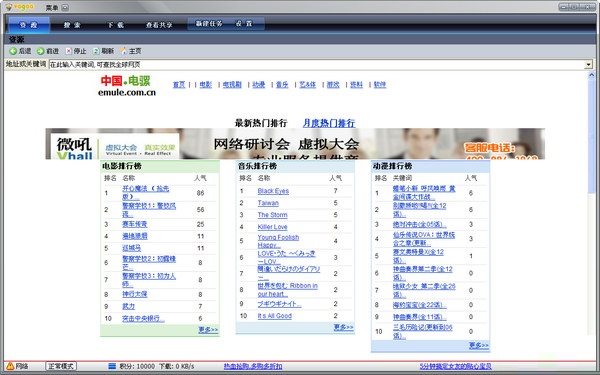Open the 动漫 link in site navigation
The image size is (600, 375).
(259, 84)
